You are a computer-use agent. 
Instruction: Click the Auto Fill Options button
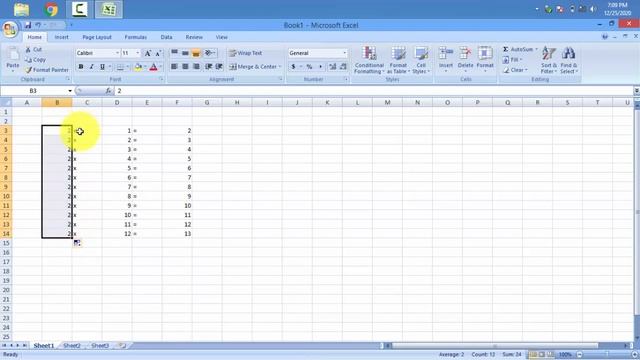click(x=77, y=243)
